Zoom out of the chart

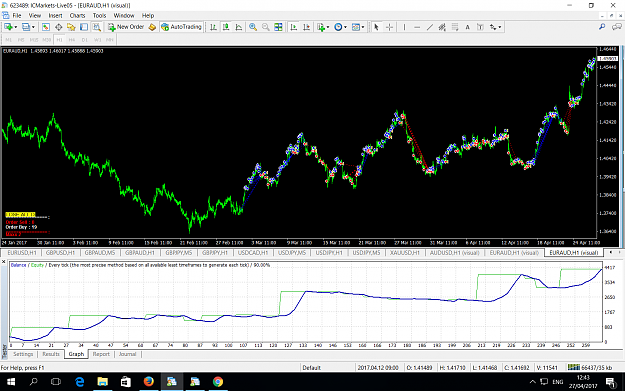click(265, 27)
